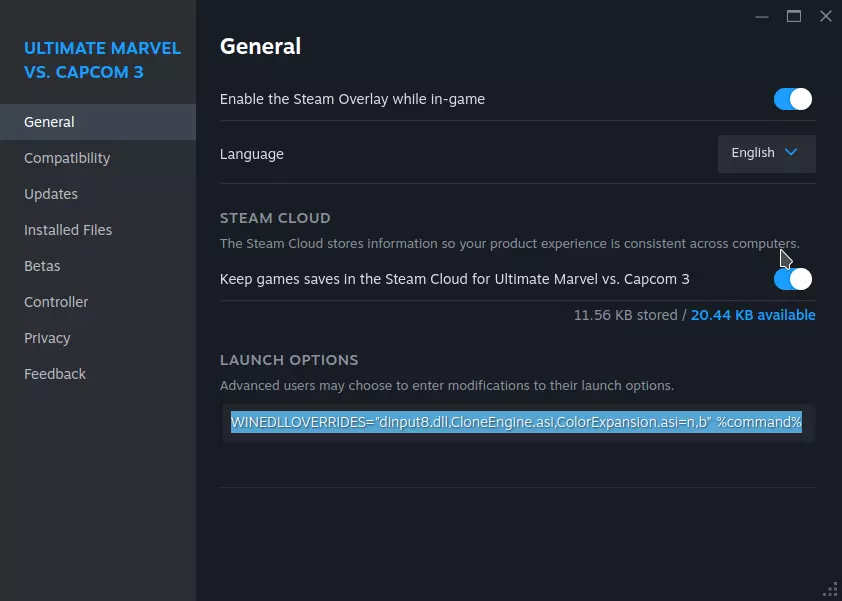The image size is (842, 601).
Task: Click the 20.44 KB available link
Action: 753,315
